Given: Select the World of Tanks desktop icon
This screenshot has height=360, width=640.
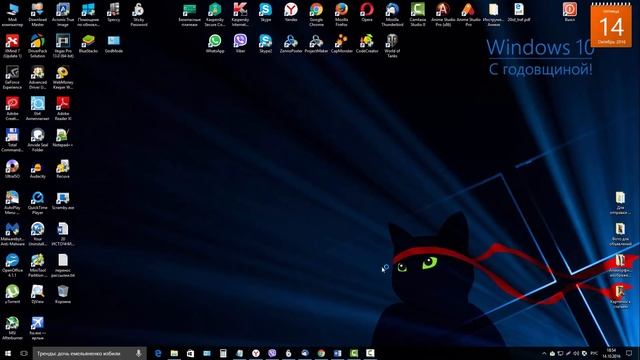Looking at the screenshot, I should [x=392, y=46].
